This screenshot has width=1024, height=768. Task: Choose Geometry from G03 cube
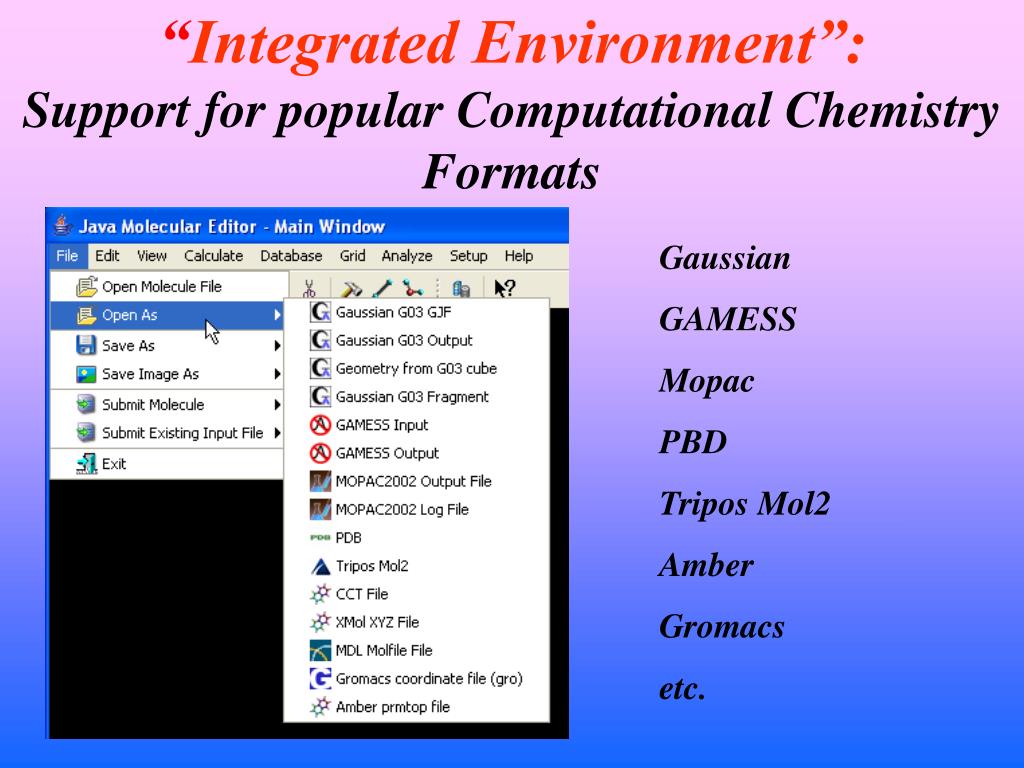coord(417,368)
